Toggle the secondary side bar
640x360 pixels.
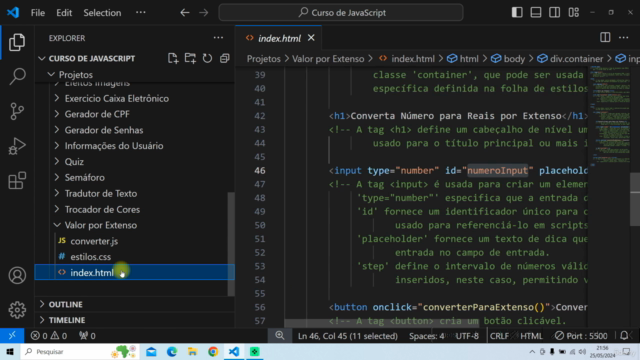click(x=555, y=12)
